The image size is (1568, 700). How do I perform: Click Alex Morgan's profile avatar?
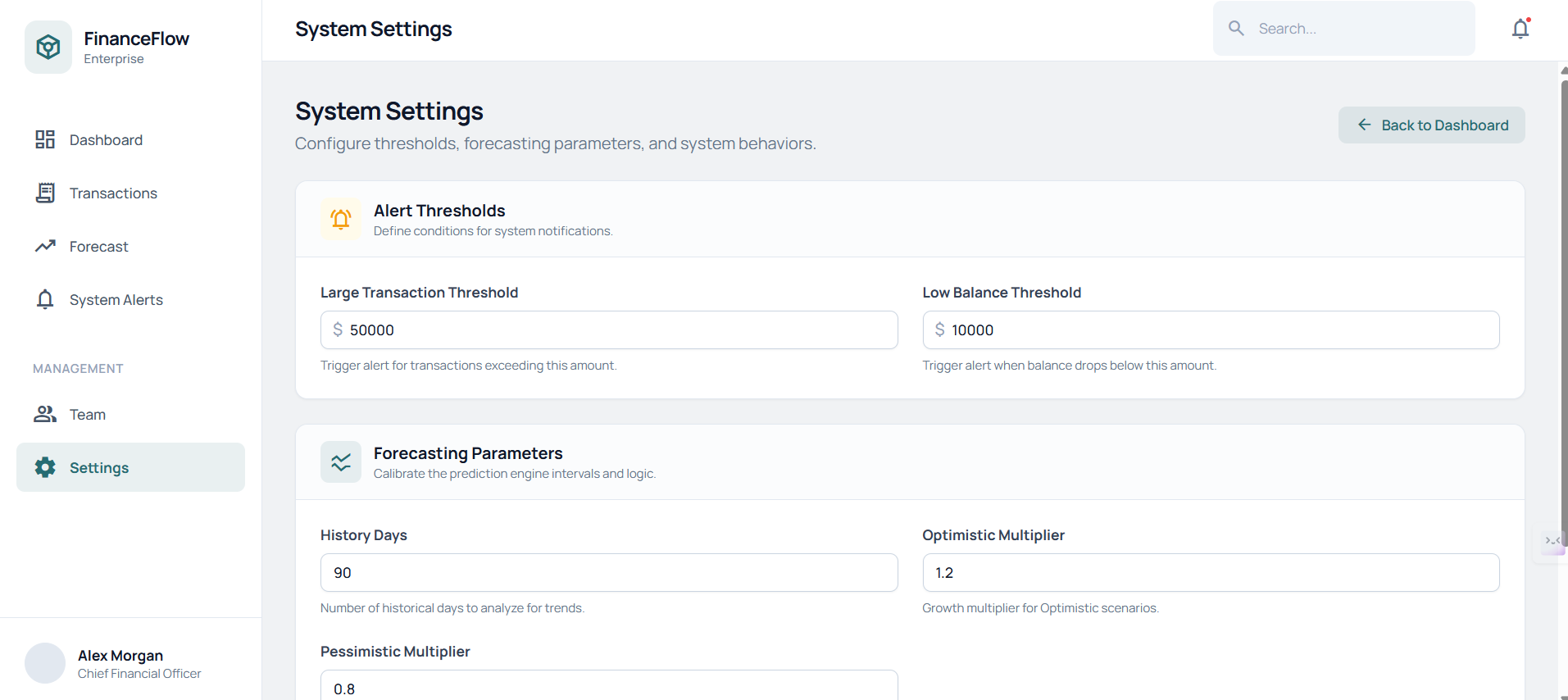coord(45,663)
